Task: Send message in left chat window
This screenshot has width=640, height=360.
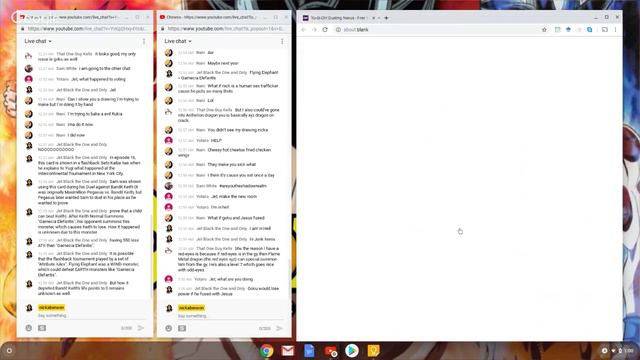Action: [x=141, y=328]
